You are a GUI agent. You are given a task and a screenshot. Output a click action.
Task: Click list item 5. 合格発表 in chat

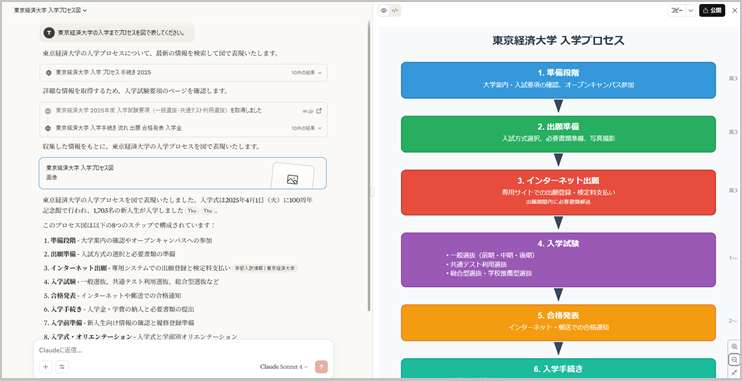click(112, 295)
